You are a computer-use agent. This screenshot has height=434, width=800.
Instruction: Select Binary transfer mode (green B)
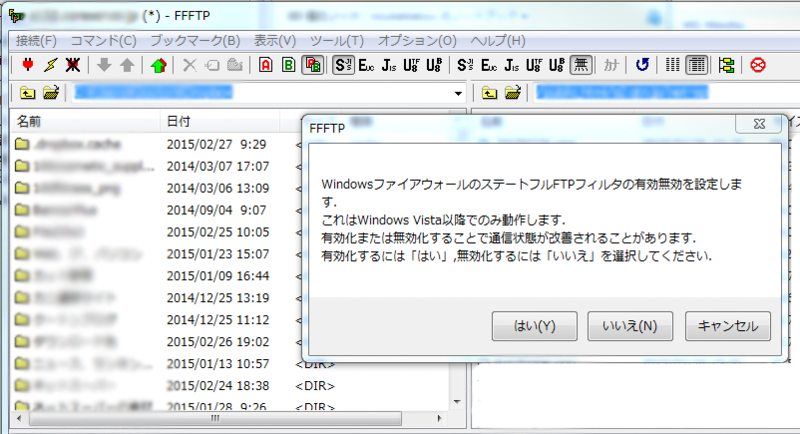coord(288,65)
